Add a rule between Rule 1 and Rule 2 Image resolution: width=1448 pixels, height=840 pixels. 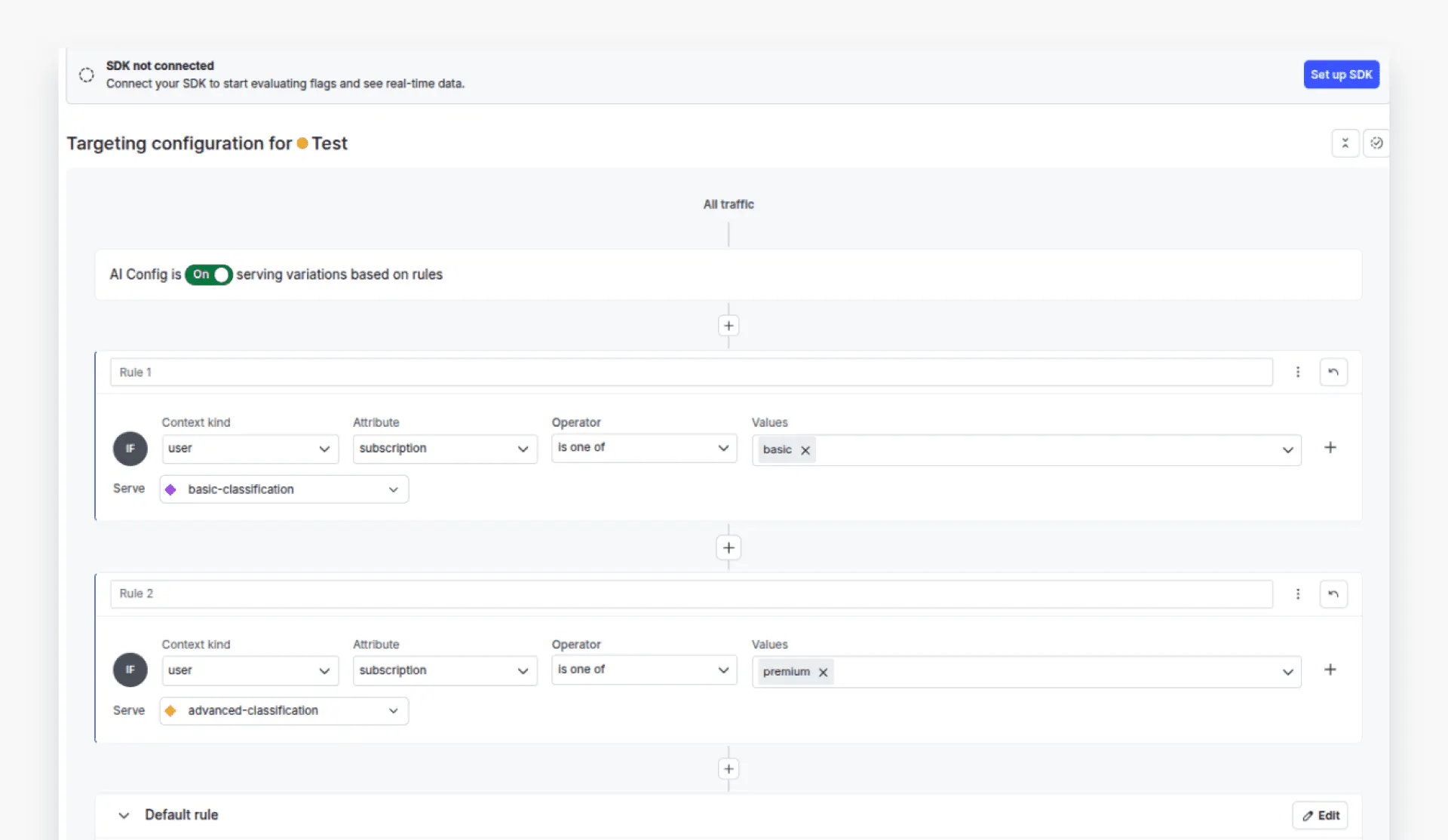(728, 547)
